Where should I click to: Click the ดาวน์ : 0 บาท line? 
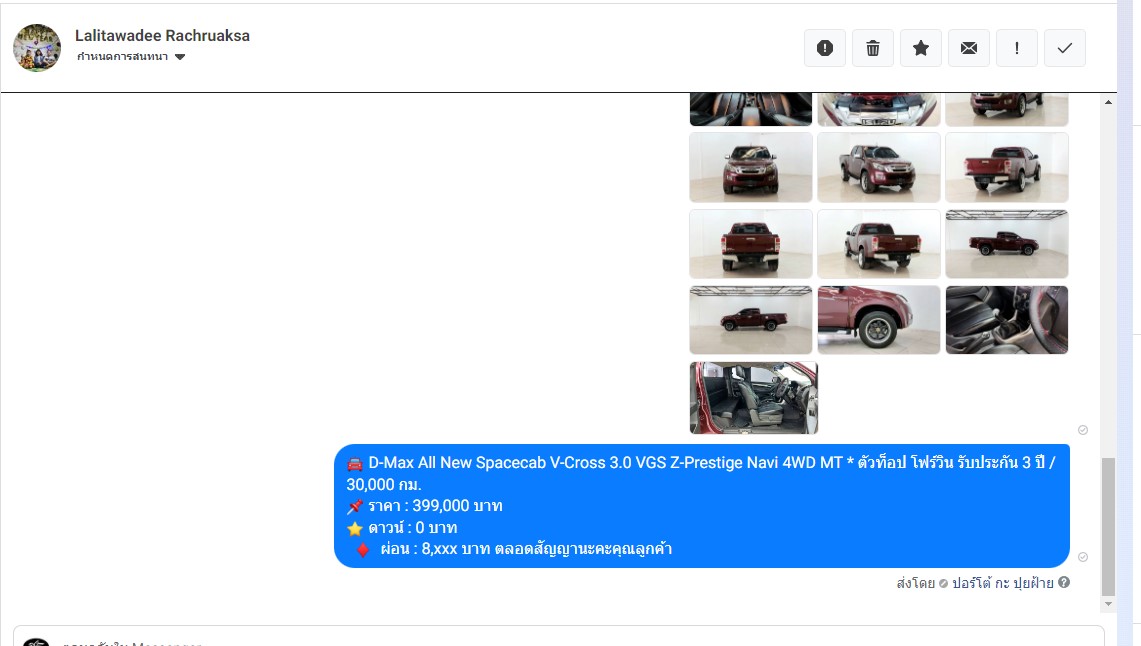[x=413, y=527]
